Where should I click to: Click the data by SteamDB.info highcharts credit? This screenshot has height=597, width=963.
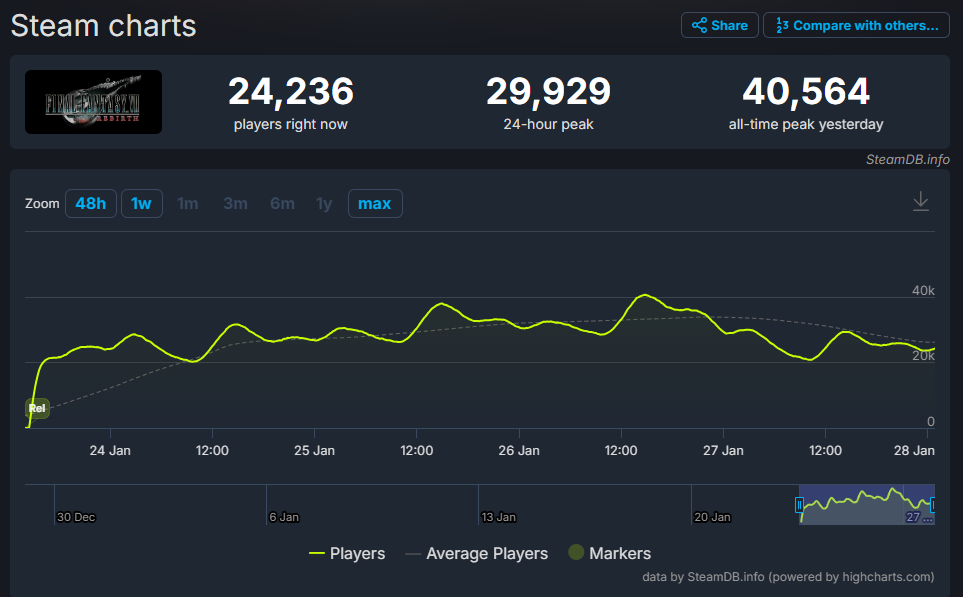pyautogui.click(x=788, y=577)
